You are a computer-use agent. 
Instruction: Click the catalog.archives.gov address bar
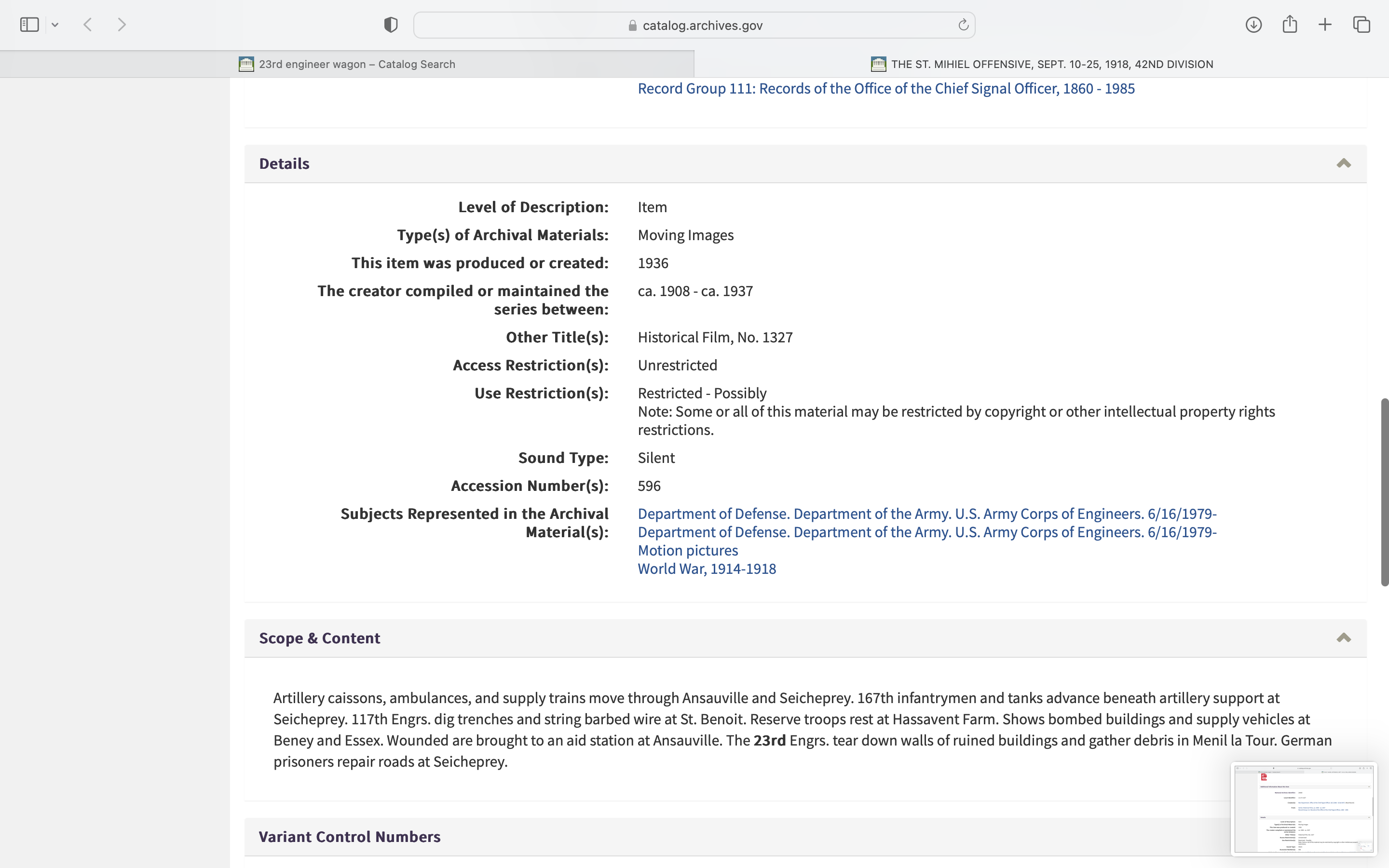coord(694,25)
